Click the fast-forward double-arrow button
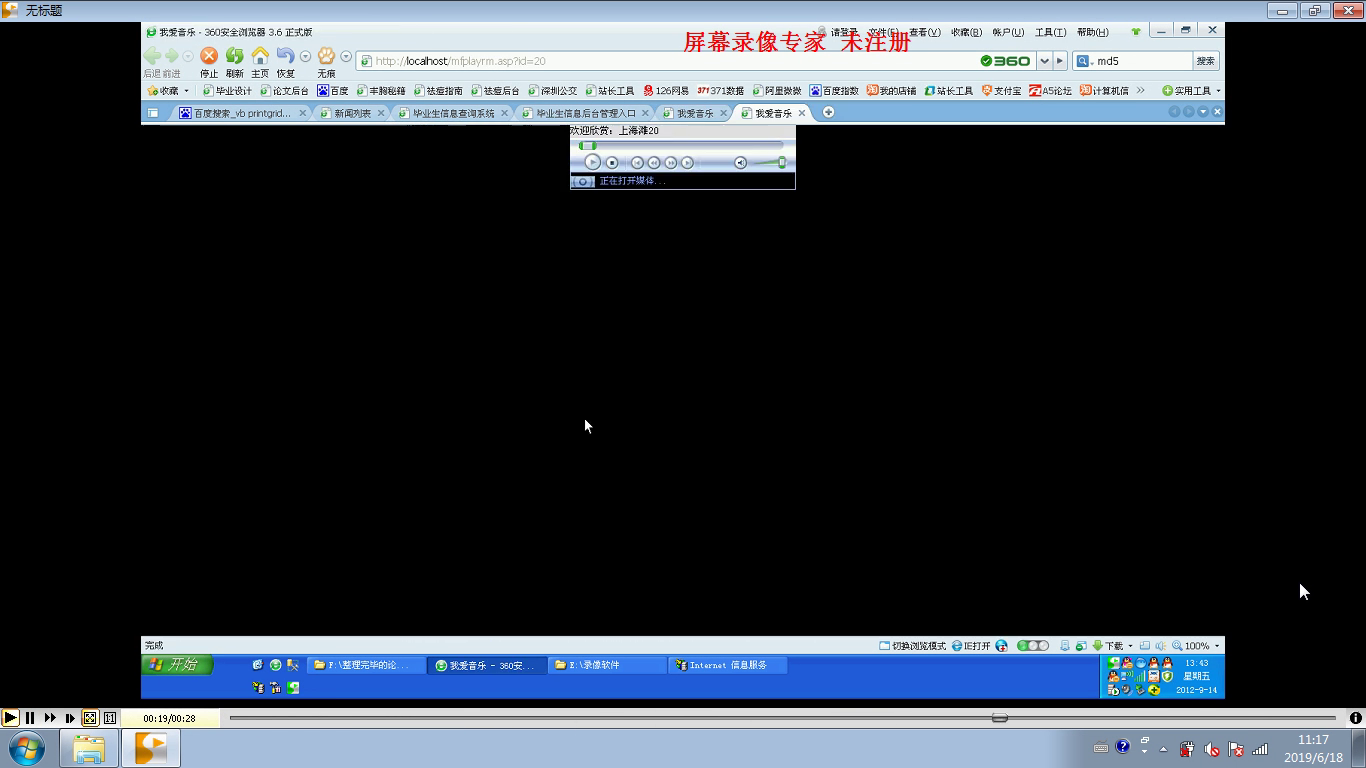Image resolution: width=1366 pixels, height=768 pixels. pyautogui.click(x=50, y=717)
